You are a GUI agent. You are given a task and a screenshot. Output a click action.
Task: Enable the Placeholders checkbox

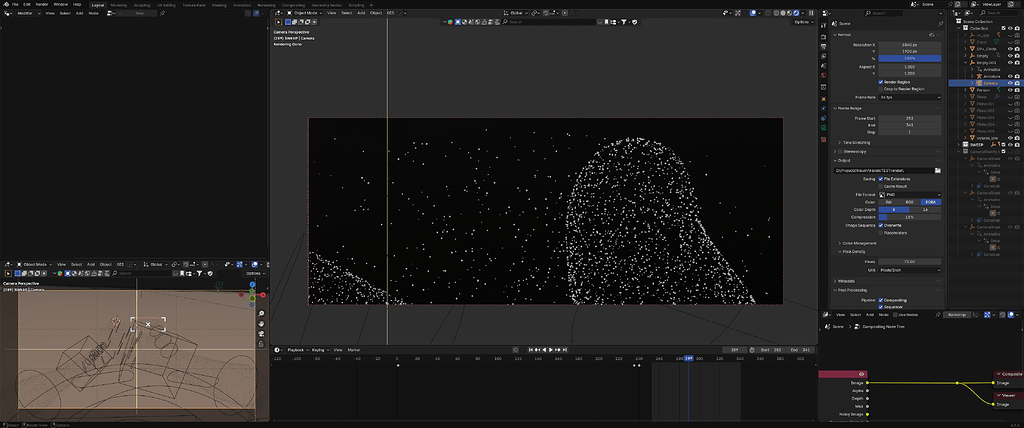click(881, 233)
